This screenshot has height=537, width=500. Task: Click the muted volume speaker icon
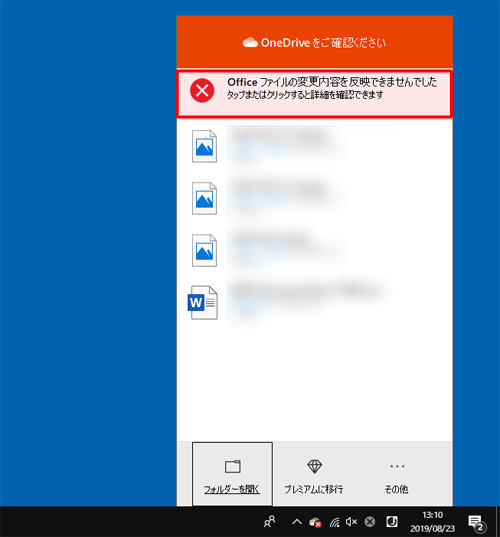click(x=352, y=522)
